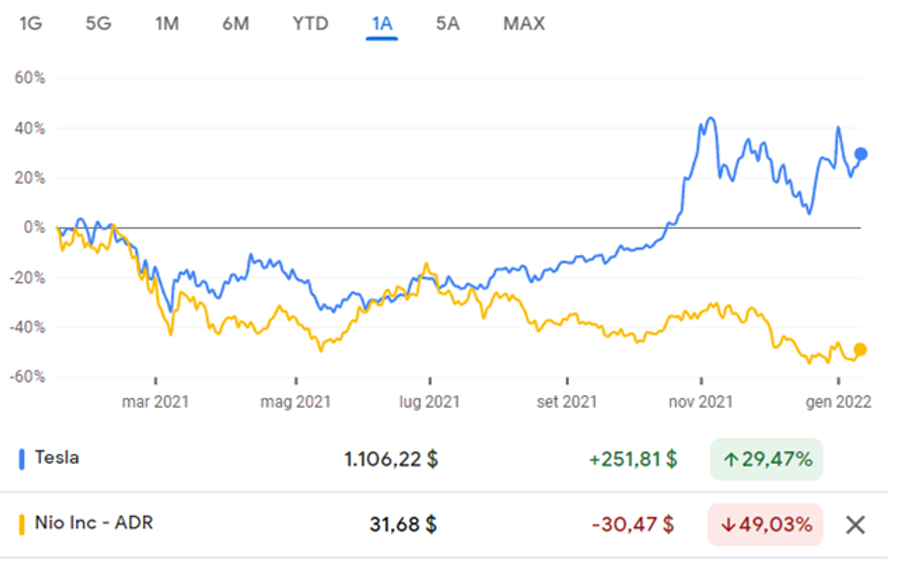Switch to the 1M range tab
The image size is (900, 567).
point(167,24)
